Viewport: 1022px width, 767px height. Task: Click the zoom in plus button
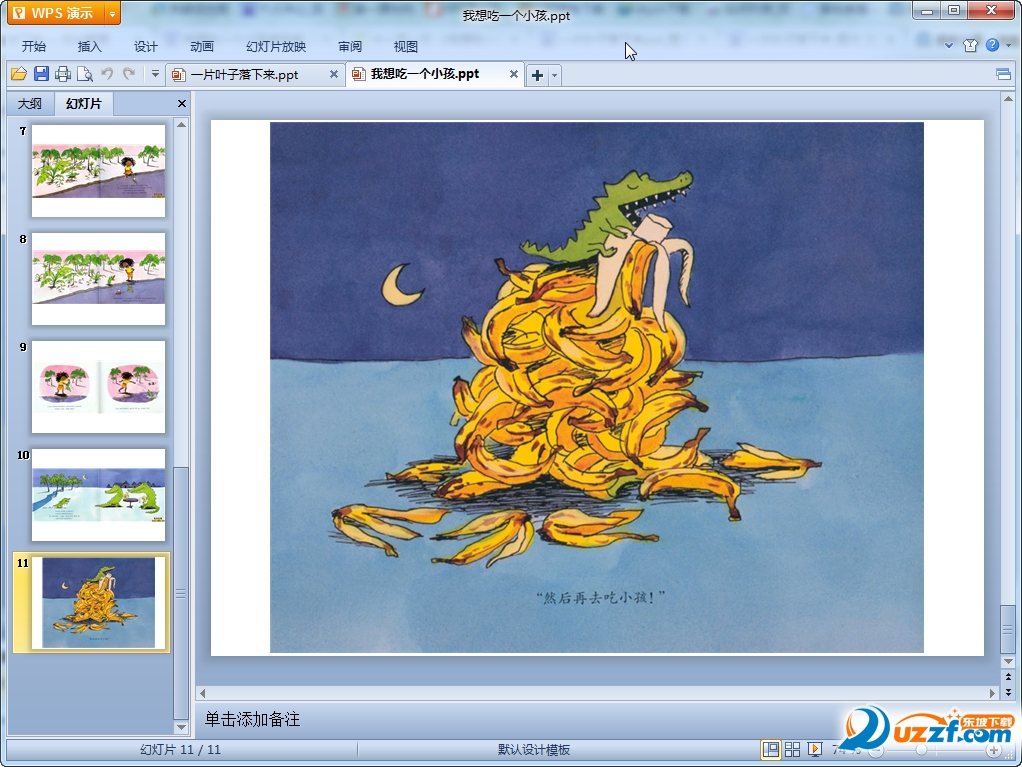(x=993, y=751)
